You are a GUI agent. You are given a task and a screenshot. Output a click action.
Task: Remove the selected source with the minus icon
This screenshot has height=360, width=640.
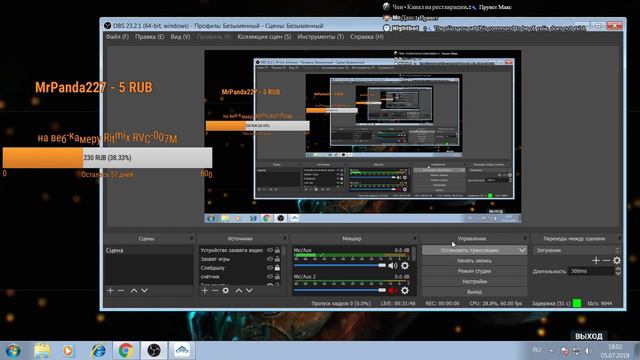(215, 291)
